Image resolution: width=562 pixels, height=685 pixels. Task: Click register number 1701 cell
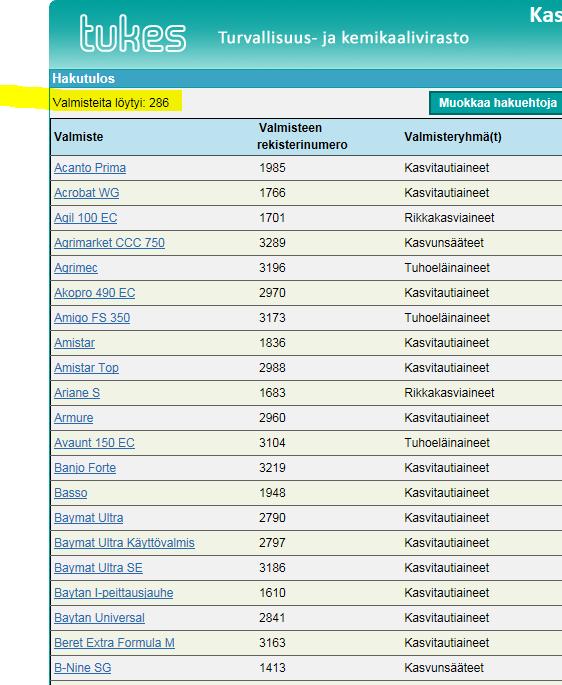pyautogui.click(x=272, y=218)
